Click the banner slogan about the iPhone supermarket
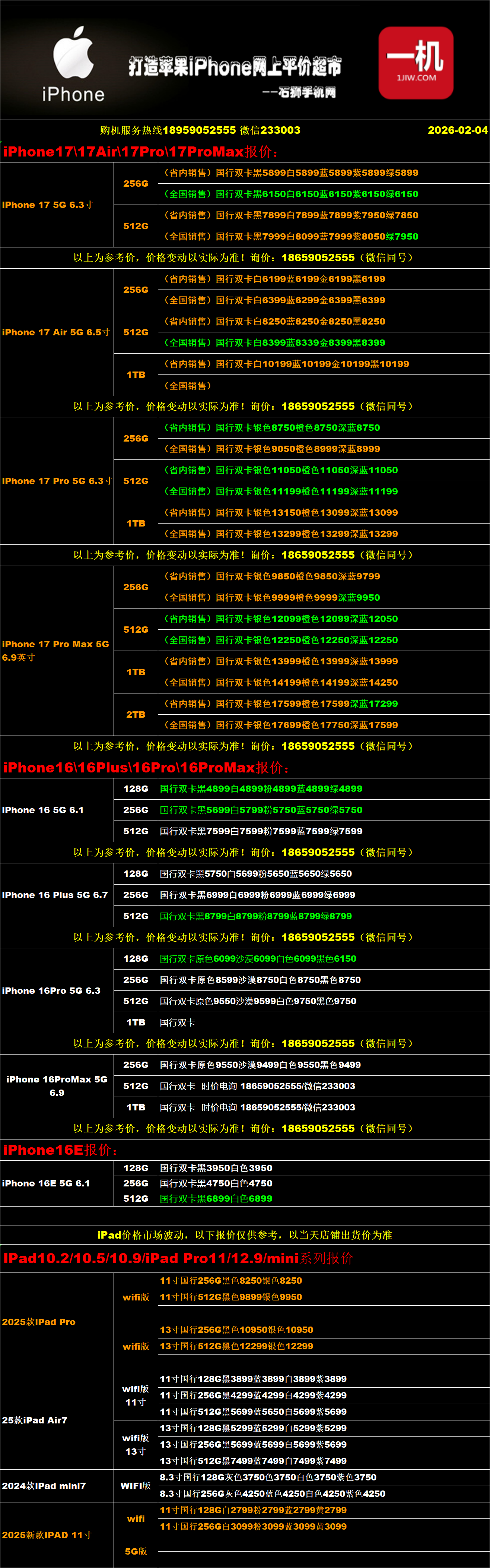This screenshot has width=490, height=1568. 235,66
